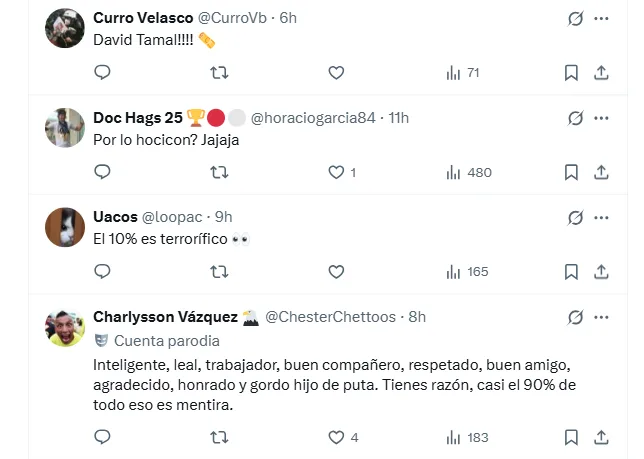644x459 pixels.
Task: Open the 11h timestamp on Doc Hags tweet
Action: coord(398,118)
